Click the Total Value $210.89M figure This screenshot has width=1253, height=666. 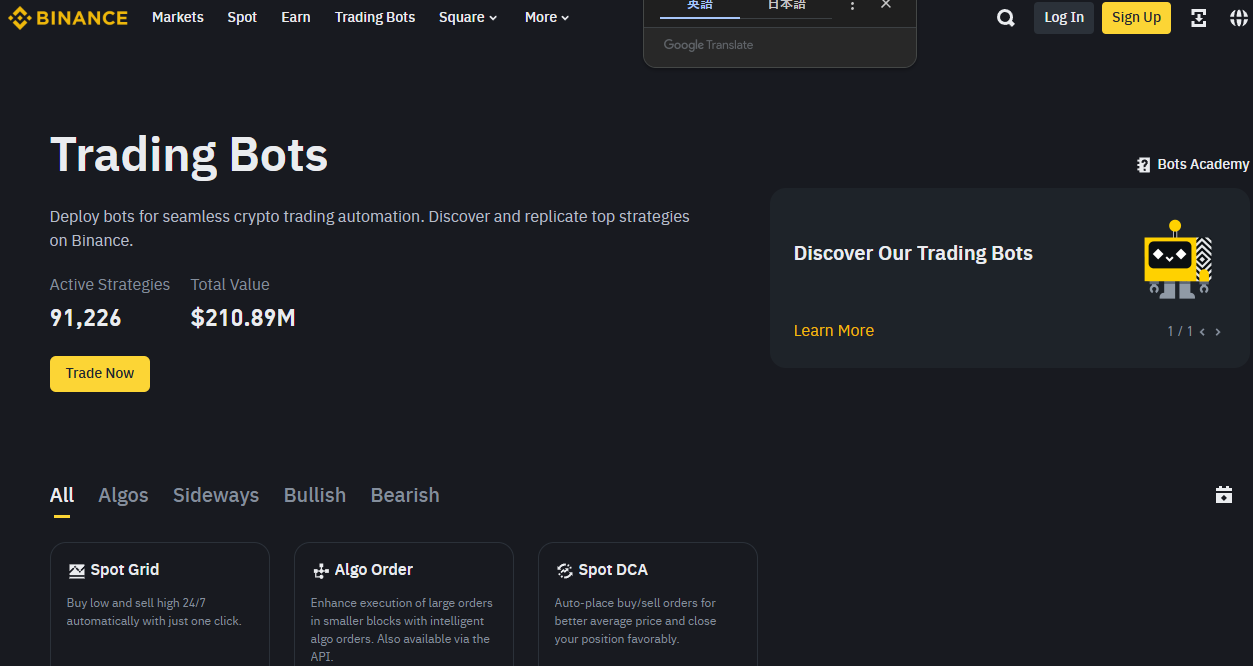pyautogui.click(x=243, y=318)
